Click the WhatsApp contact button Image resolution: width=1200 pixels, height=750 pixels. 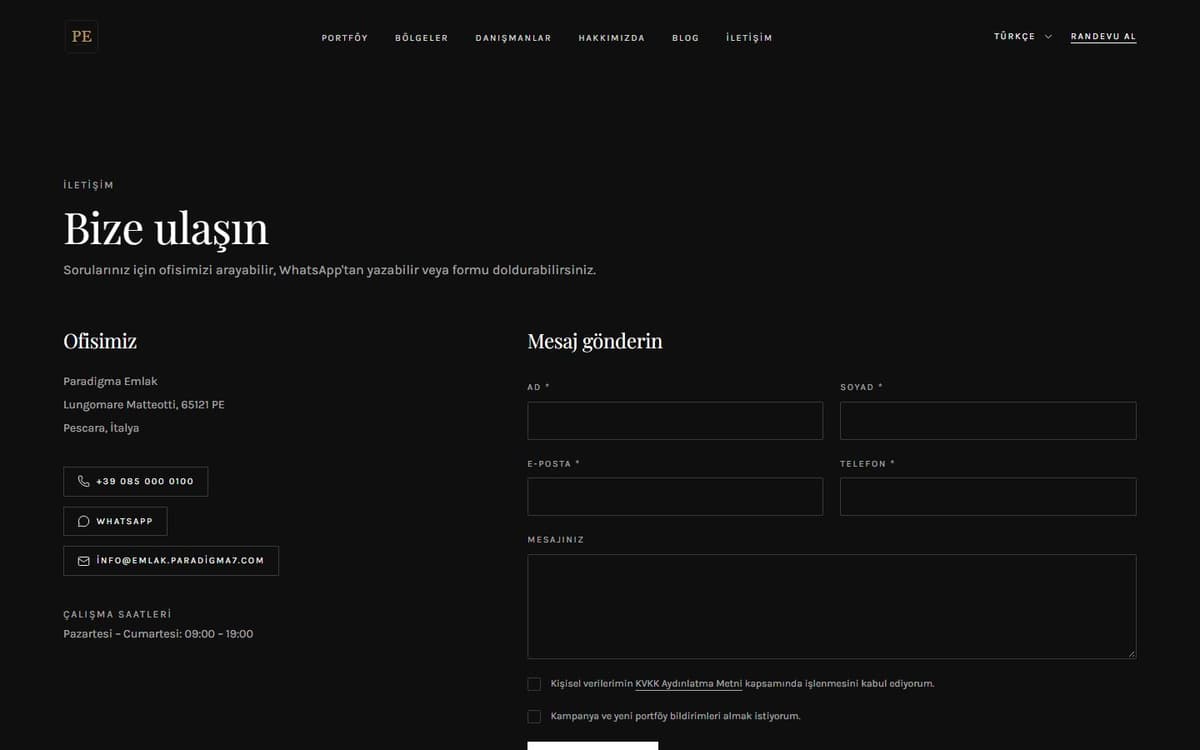(115, 521)
